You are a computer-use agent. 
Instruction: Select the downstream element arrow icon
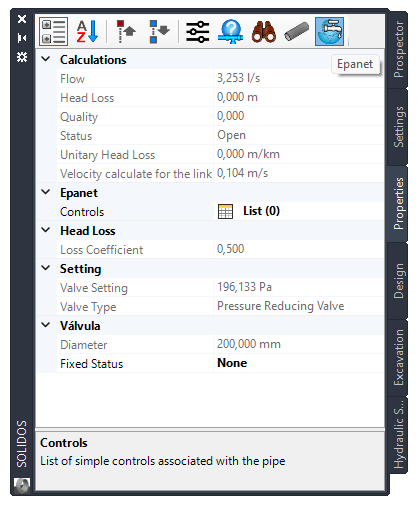[x=159, y=32]
